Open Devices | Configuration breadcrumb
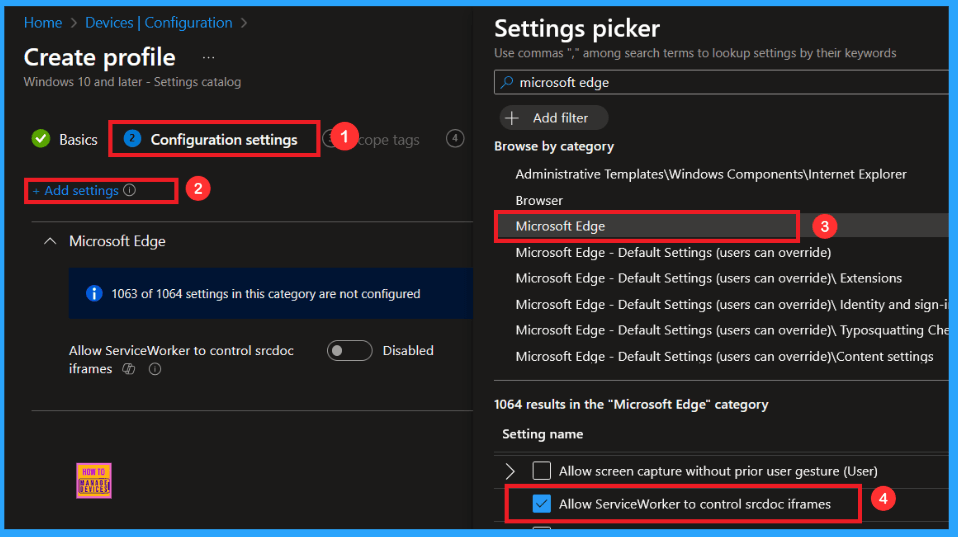Image resolution: width=958 pixels, height=537 pixels. pyautogui.click(x=158, y=23)
